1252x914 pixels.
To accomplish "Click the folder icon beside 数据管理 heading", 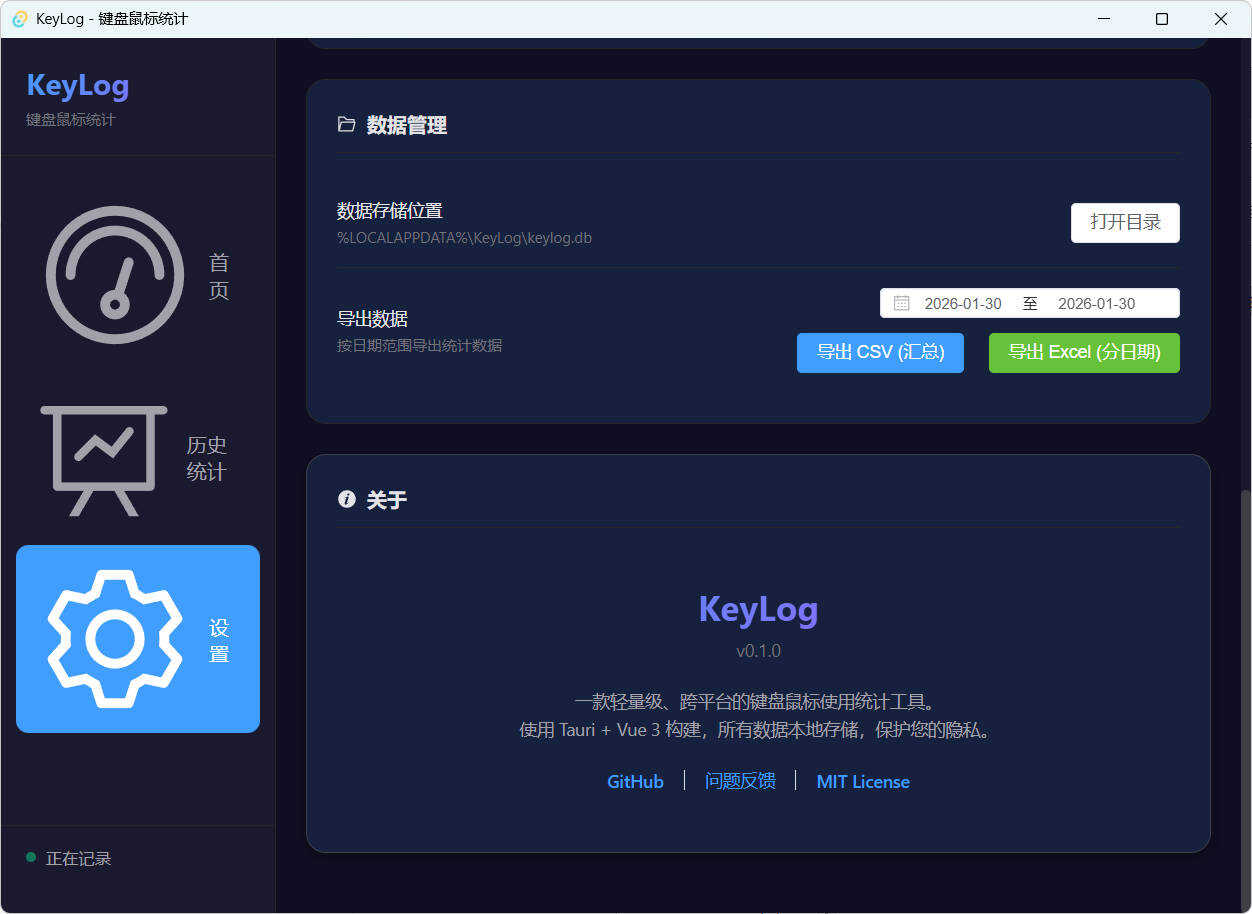I will 346,124.
